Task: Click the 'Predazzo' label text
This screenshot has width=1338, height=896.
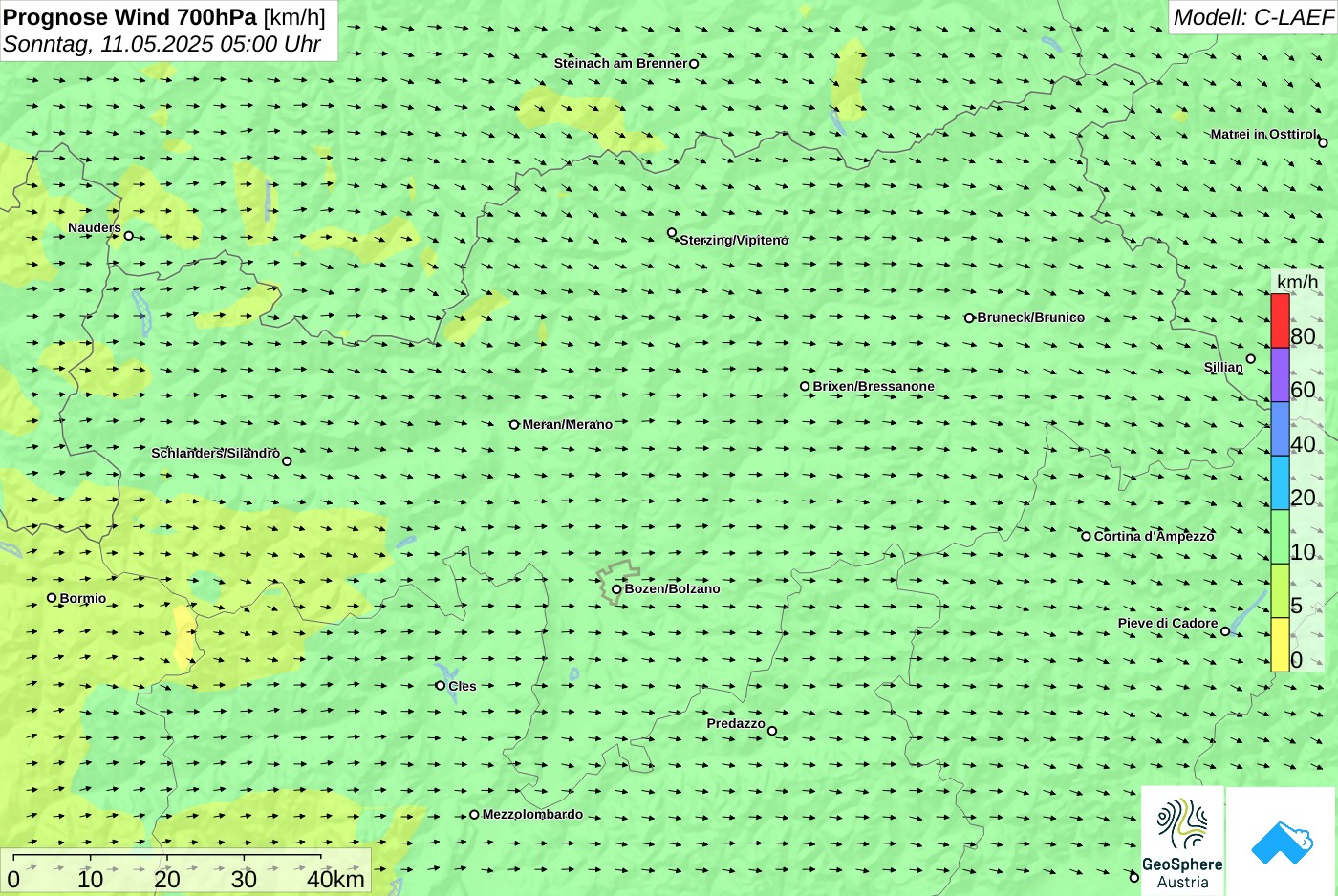Action: point(736,724)
